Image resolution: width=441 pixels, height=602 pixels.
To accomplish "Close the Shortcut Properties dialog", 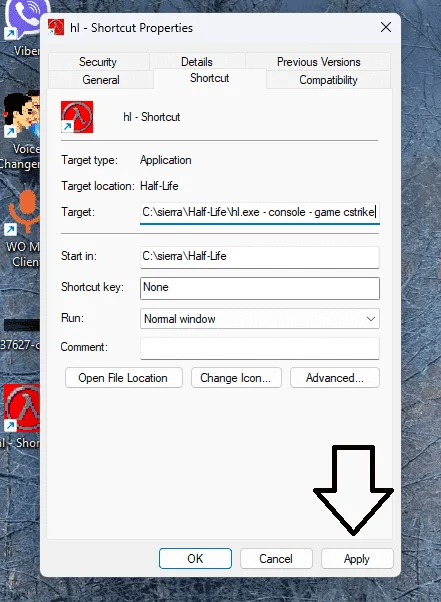I will pyautogui.click(x=386, y=27).
